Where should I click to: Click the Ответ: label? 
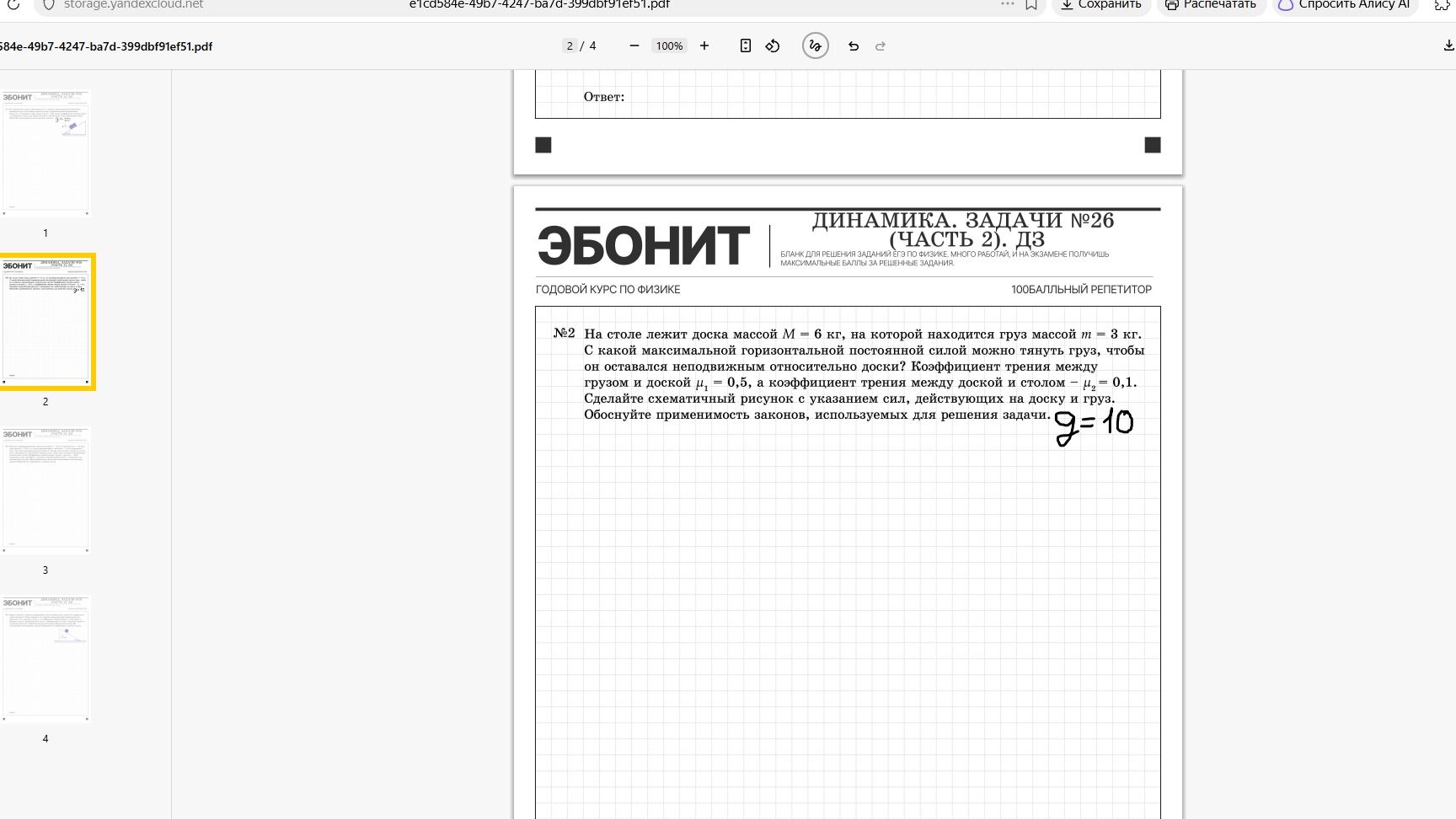click(x=604, y=97)
